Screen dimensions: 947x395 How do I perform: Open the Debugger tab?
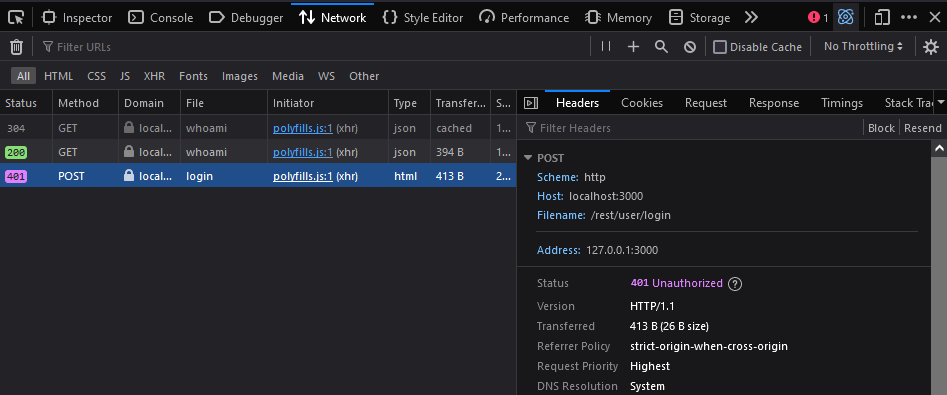coord(246,18)
